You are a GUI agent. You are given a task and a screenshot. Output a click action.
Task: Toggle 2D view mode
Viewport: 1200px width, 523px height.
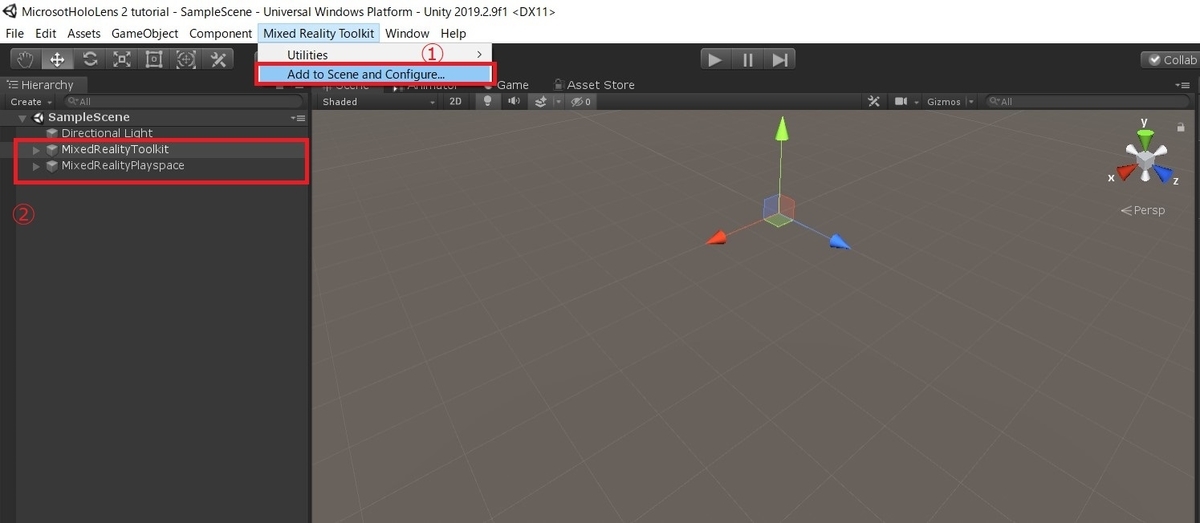coord(455,102)
